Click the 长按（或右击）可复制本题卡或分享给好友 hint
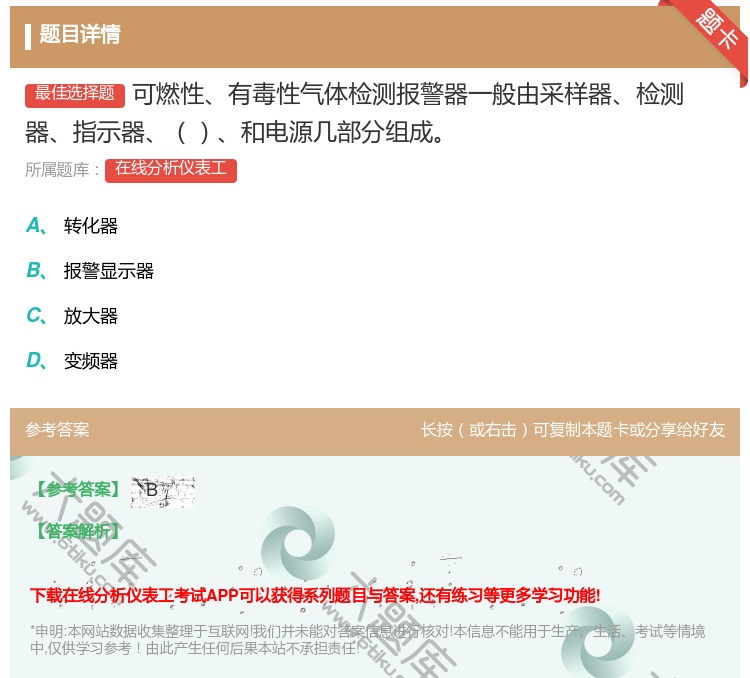The height and width of the screenshot is (678, 750). [x=573, y=430]
